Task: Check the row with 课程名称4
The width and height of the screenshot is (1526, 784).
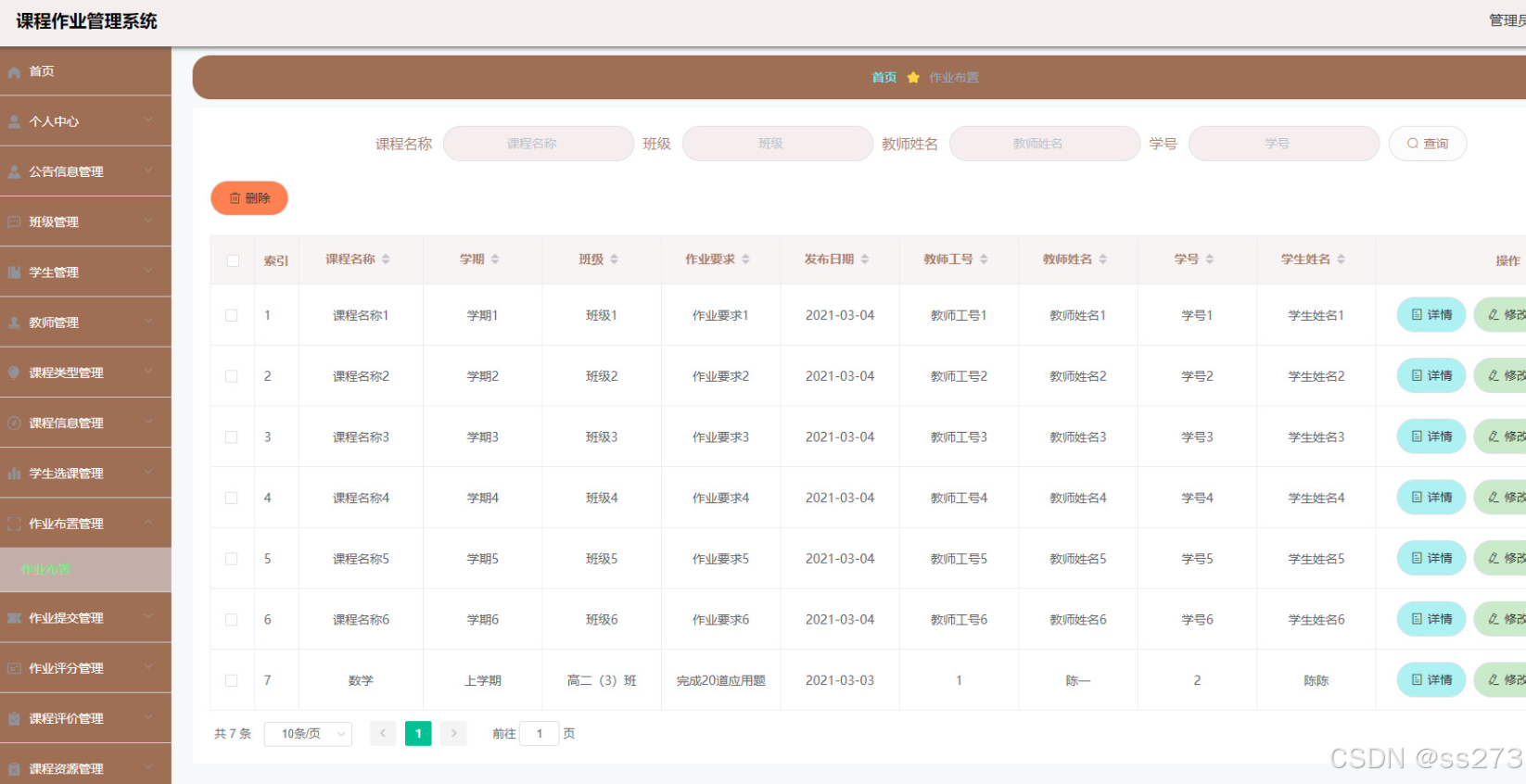Action: 232,499
